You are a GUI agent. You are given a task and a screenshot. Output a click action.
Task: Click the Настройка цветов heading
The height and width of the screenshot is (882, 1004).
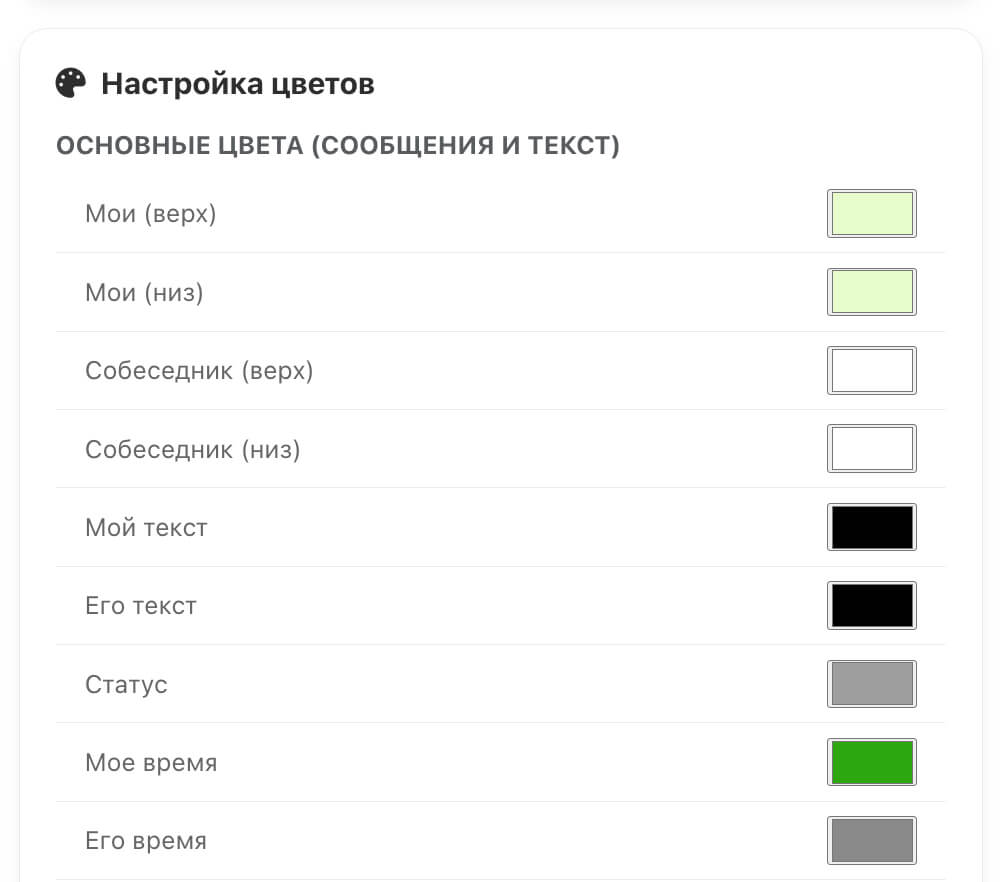pos(238,84)
